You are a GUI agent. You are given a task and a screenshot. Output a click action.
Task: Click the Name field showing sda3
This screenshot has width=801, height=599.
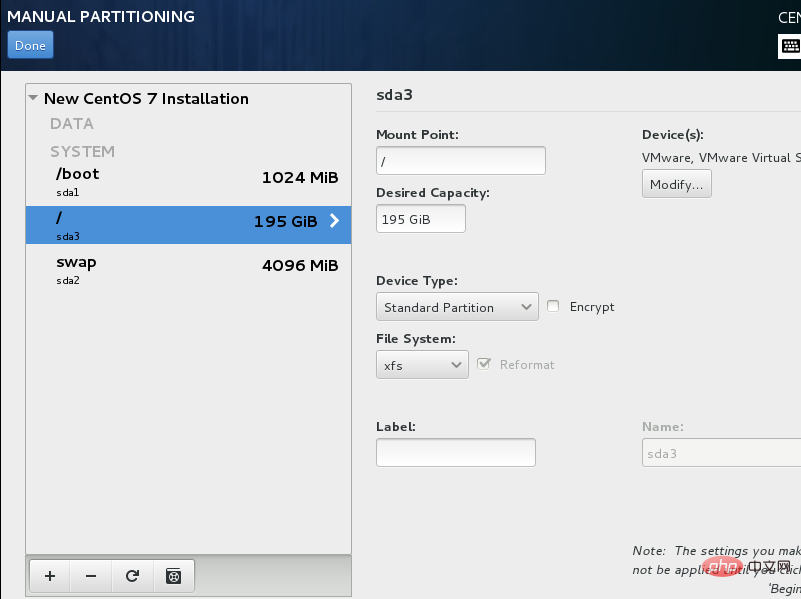point(721,452)
